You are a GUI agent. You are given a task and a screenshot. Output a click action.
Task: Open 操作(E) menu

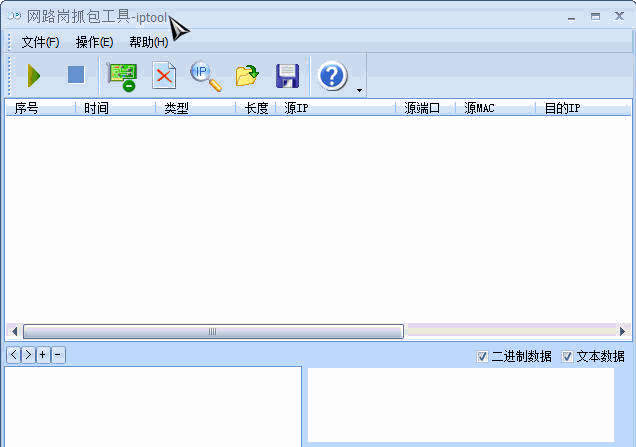coord(94,42)
